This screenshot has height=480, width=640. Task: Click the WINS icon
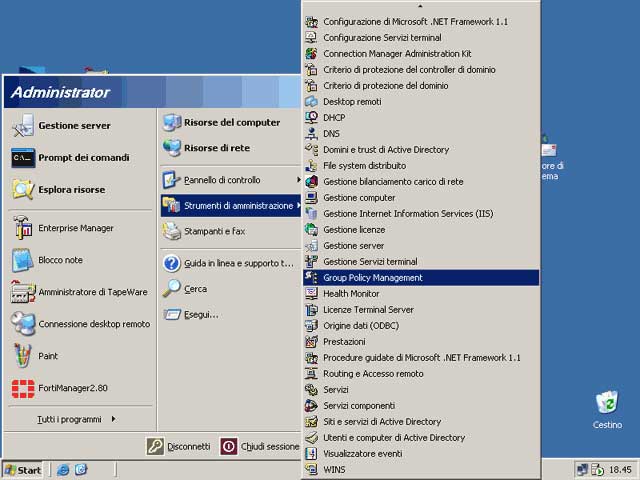[311, 469]
